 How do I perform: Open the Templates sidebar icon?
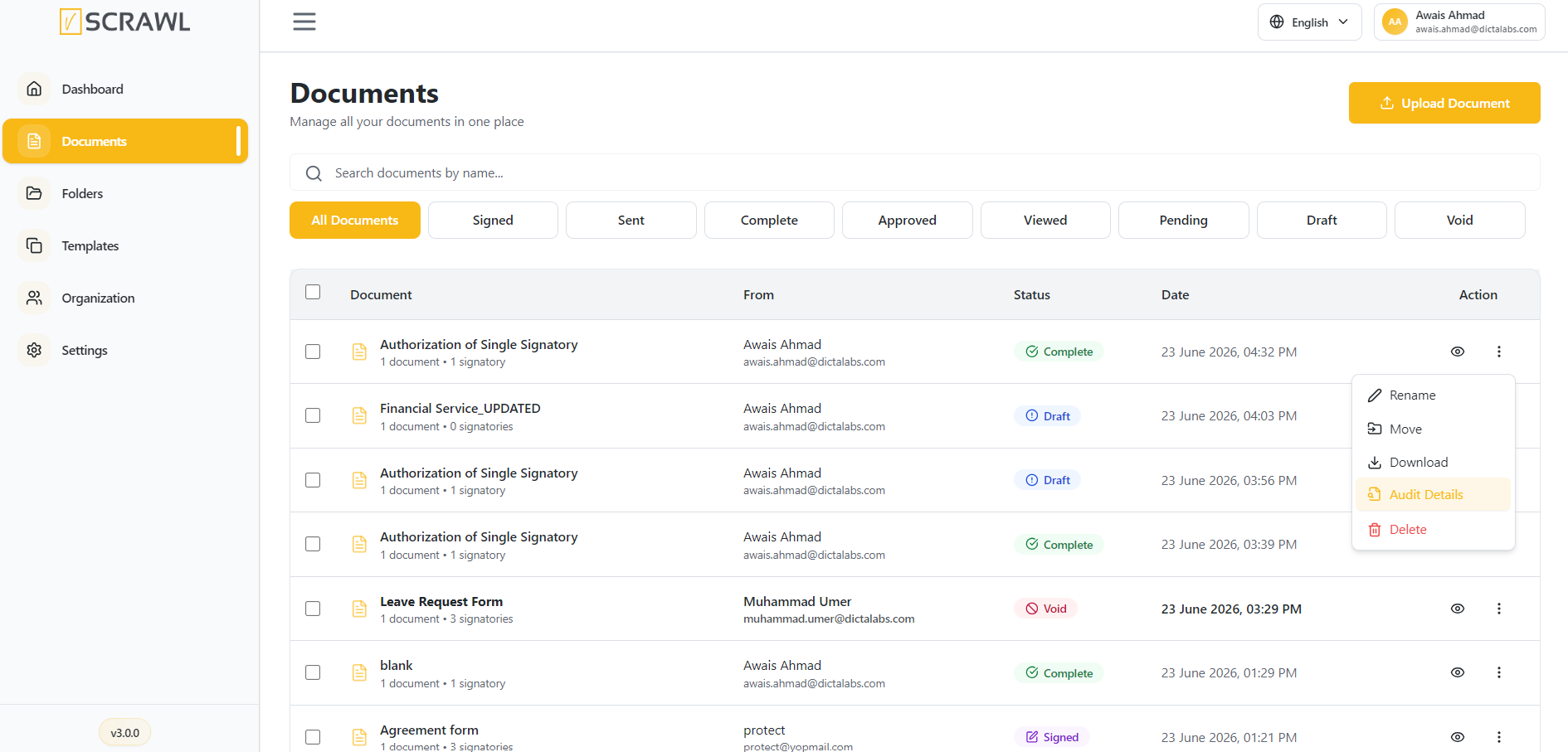click(34, 245)
